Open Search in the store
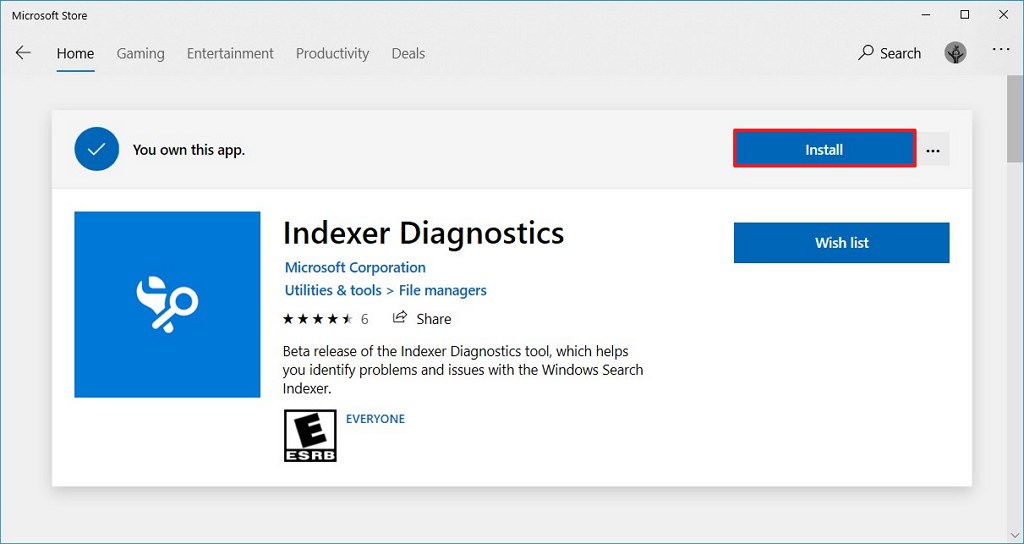The image size is (1024, 544). pos(889,54)
